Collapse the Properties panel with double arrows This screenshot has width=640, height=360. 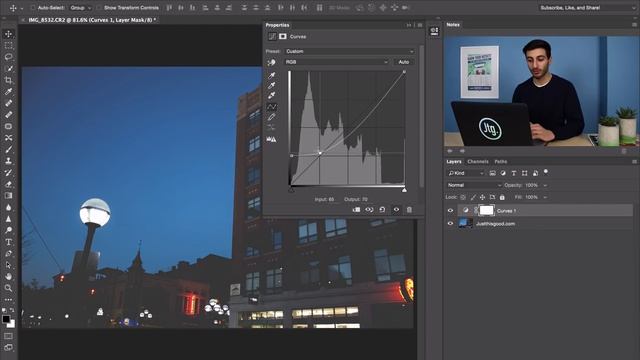(409, 25)
